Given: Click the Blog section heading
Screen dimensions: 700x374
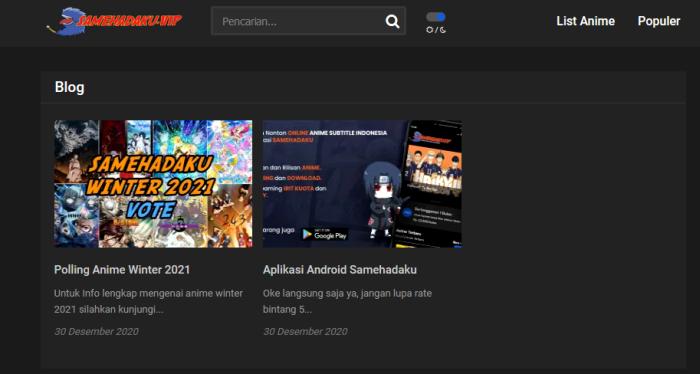Looking at the screenshot, I should click(x=69, y=87).
